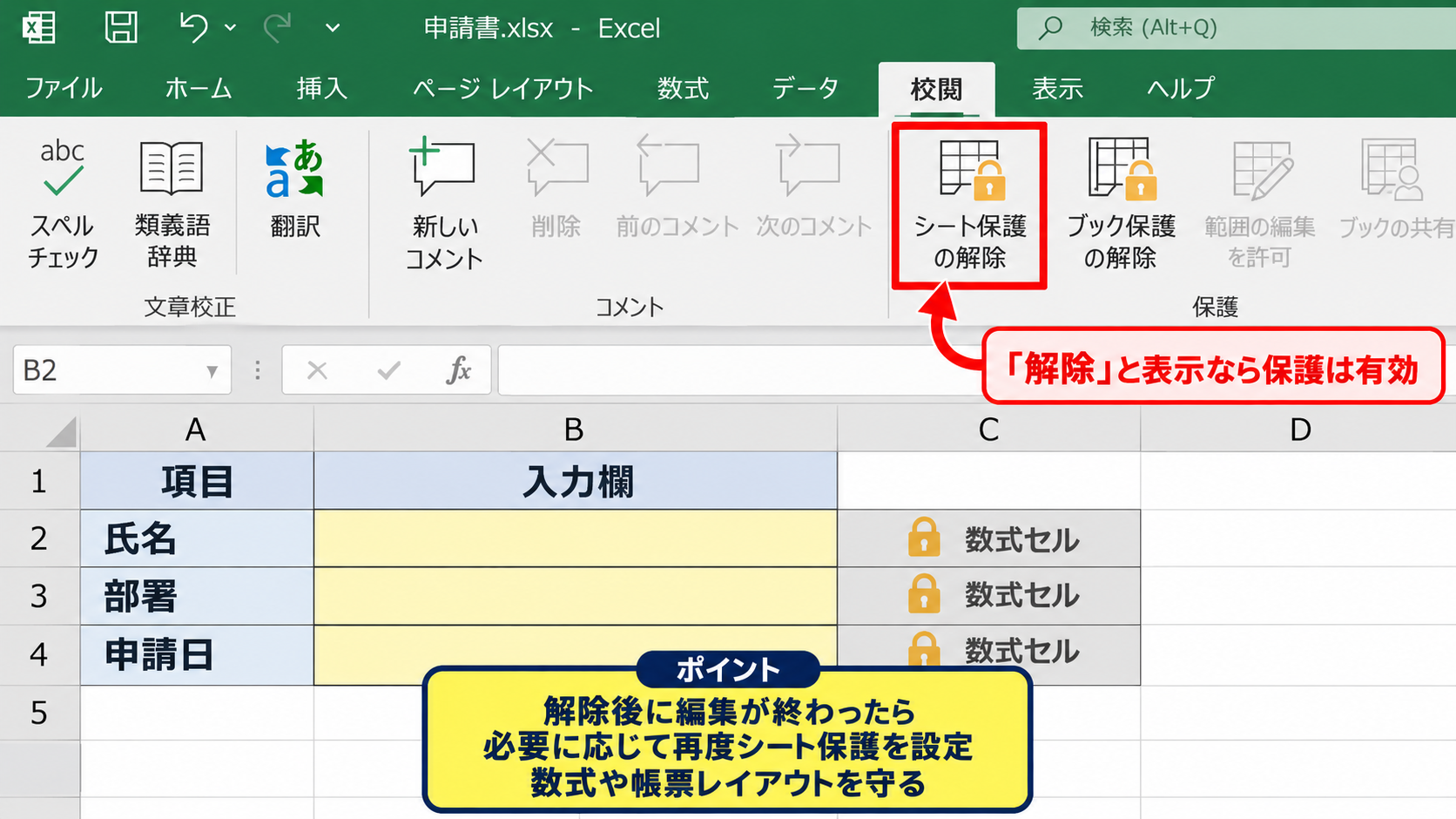Screen dimensions: 1456x819
Task: Select column B header
Action: (575, 430)
